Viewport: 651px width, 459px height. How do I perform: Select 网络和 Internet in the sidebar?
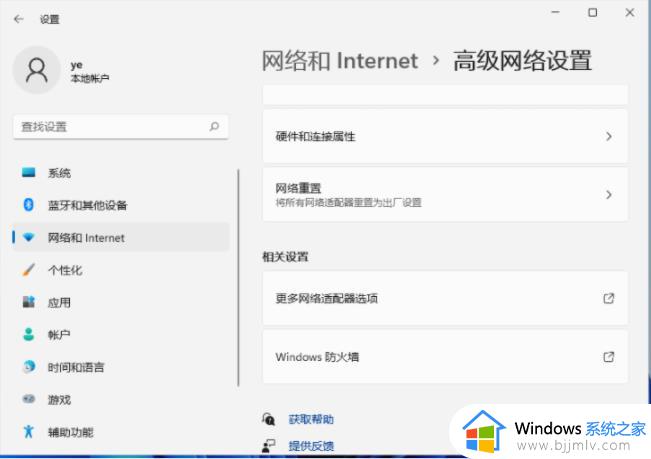[86, 238]
